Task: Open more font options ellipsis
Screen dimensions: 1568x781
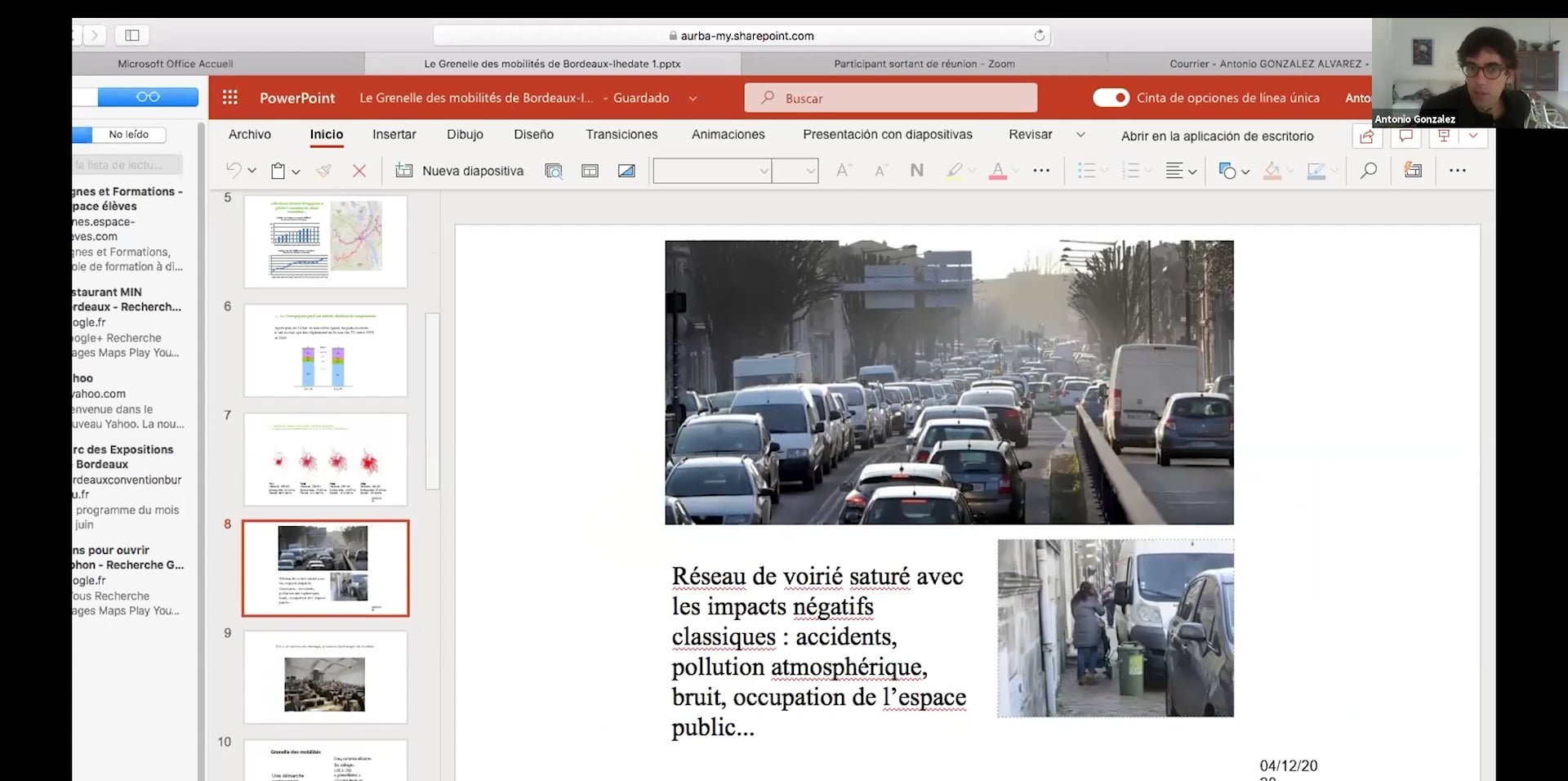Action: tap(1041, 171)
